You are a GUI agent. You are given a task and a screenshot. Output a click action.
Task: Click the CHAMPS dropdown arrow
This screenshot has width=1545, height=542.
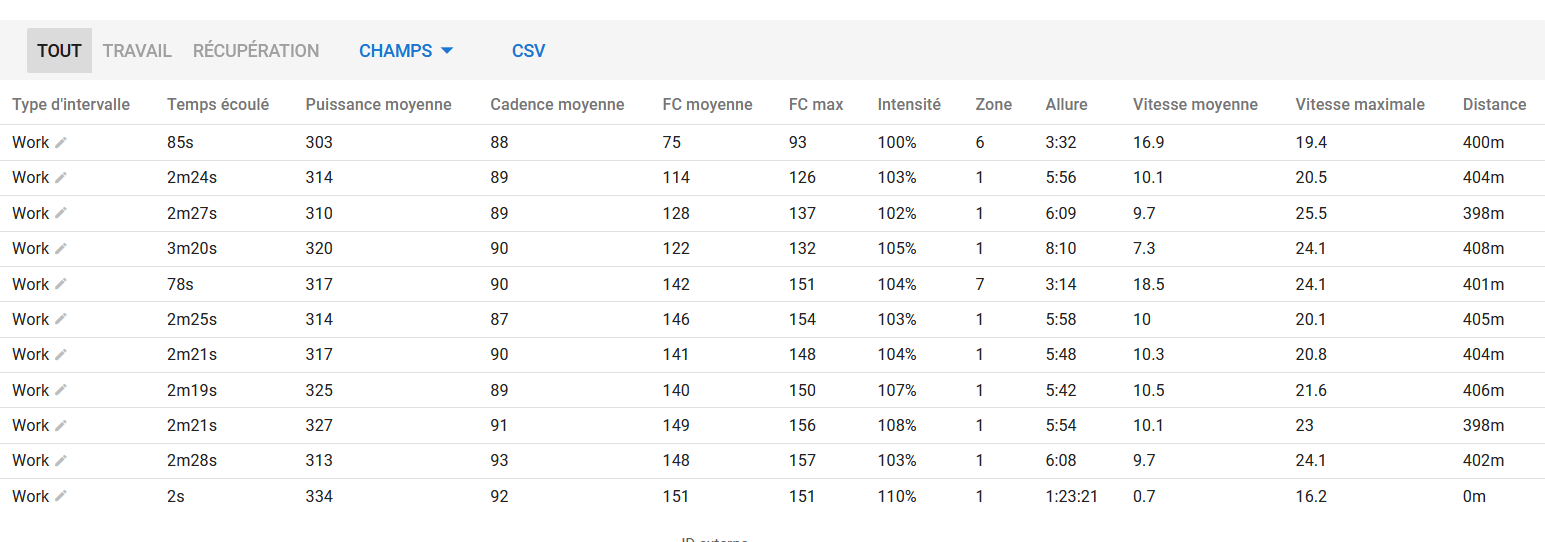point(447,51)
